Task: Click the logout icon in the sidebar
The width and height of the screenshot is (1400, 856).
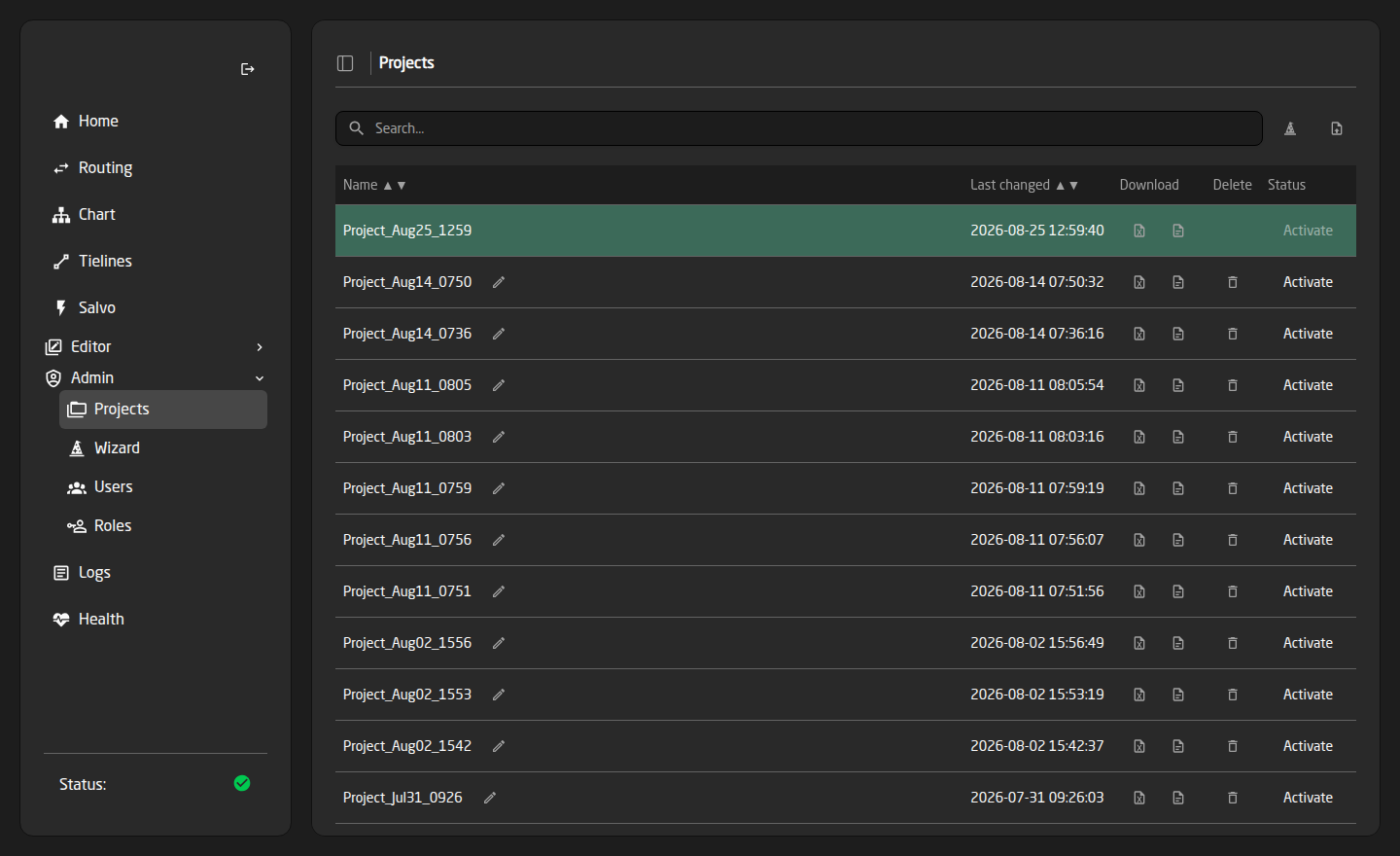Action: [248, 69]
